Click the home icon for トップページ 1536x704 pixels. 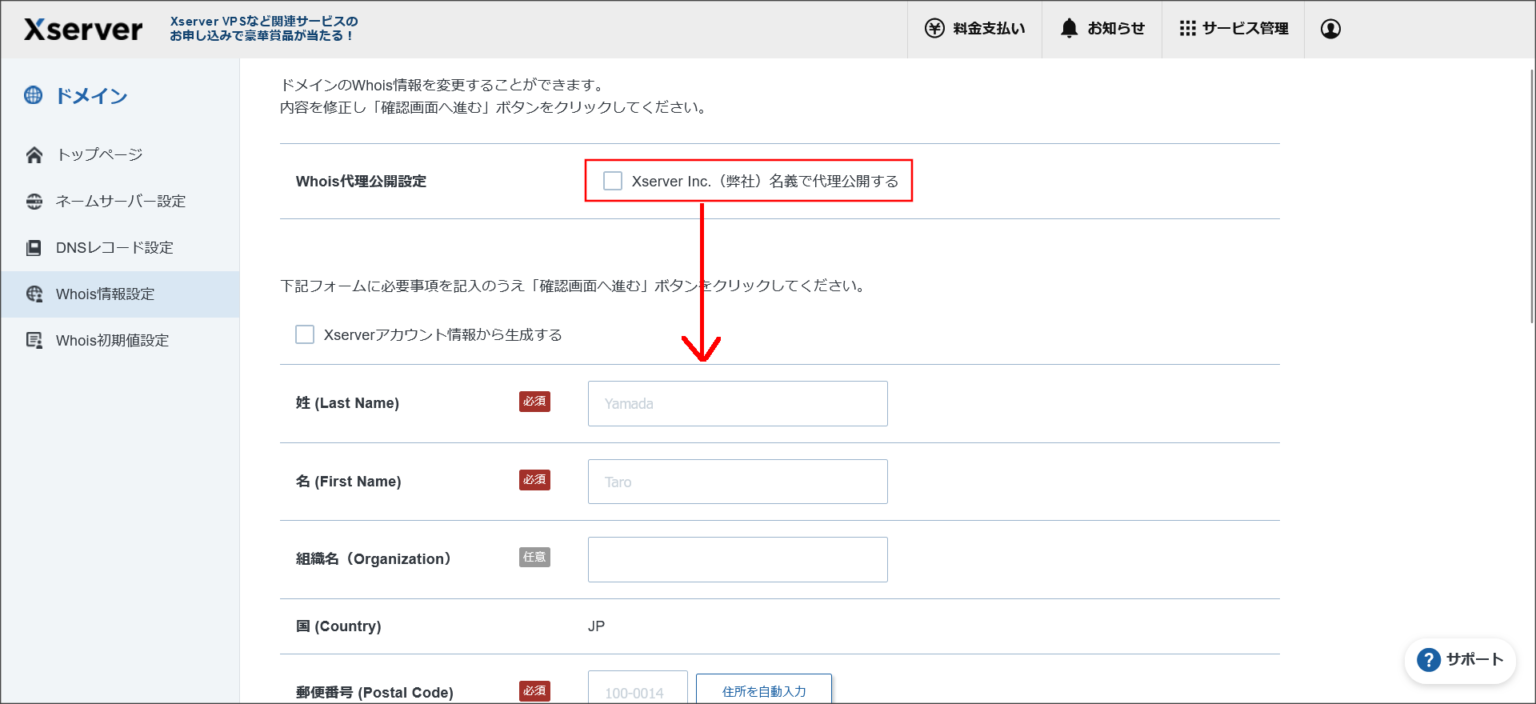[35, 155]
